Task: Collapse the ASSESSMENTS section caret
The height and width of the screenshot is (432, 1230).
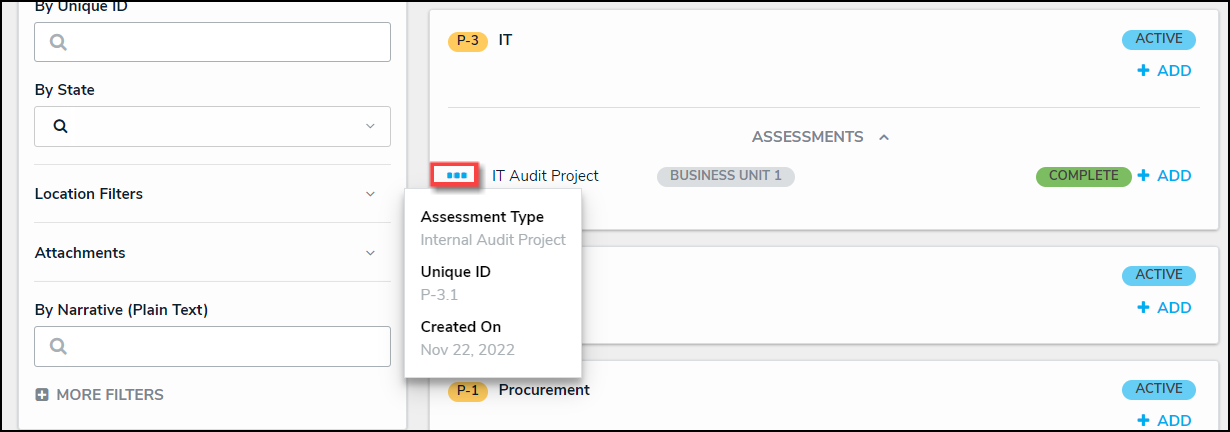Action: (884, 137)
